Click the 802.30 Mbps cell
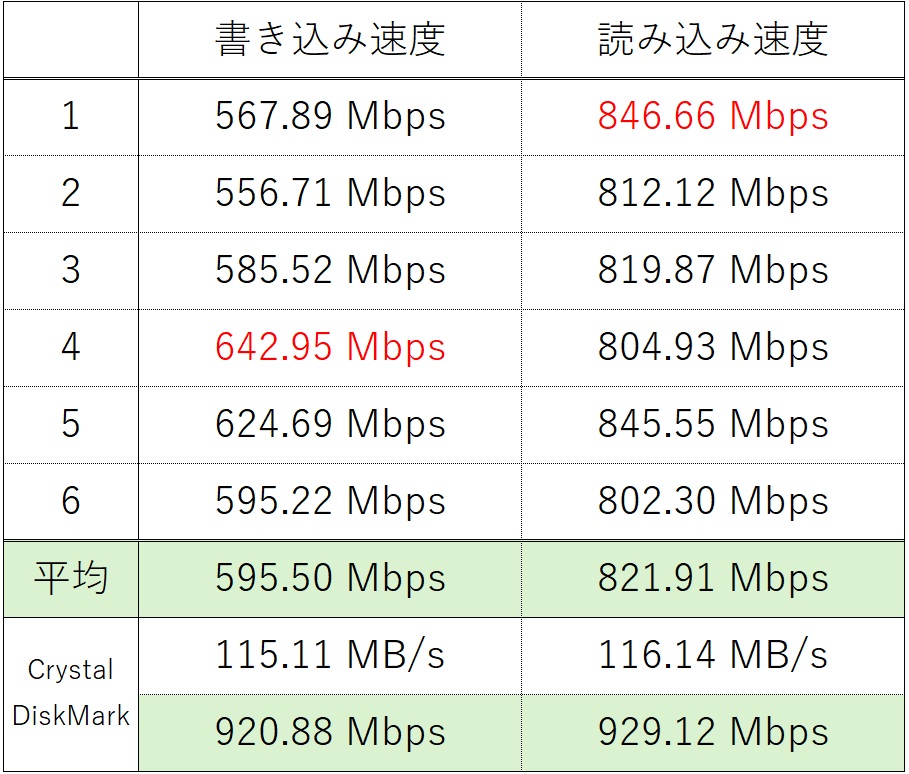 coord(713,501)
